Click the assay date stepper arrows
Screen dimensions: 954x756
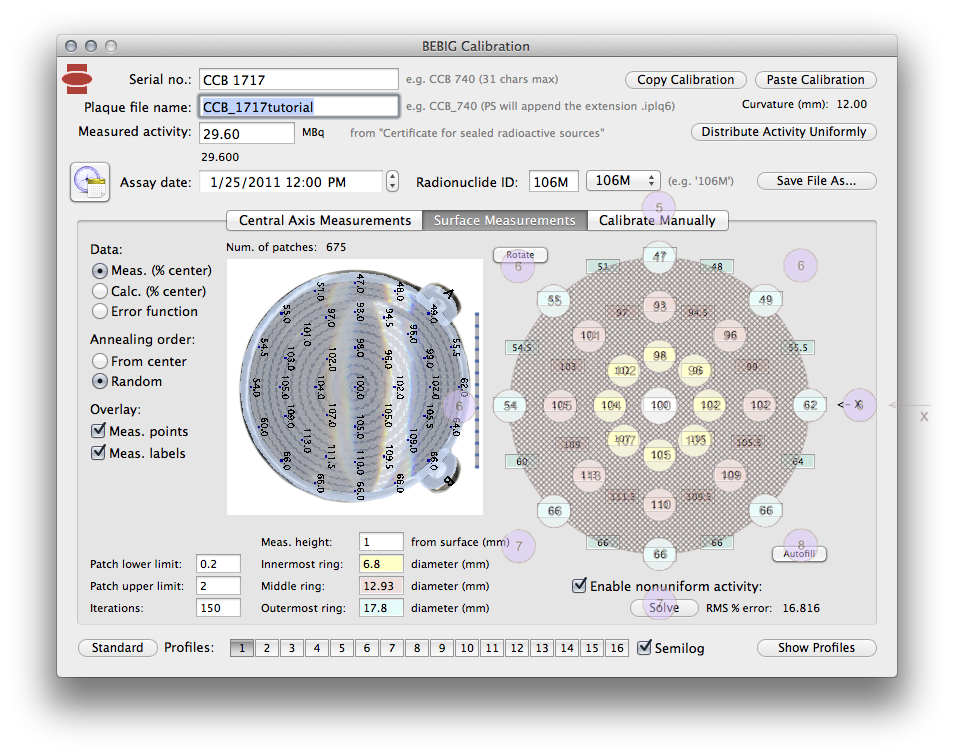coord(393,182)
